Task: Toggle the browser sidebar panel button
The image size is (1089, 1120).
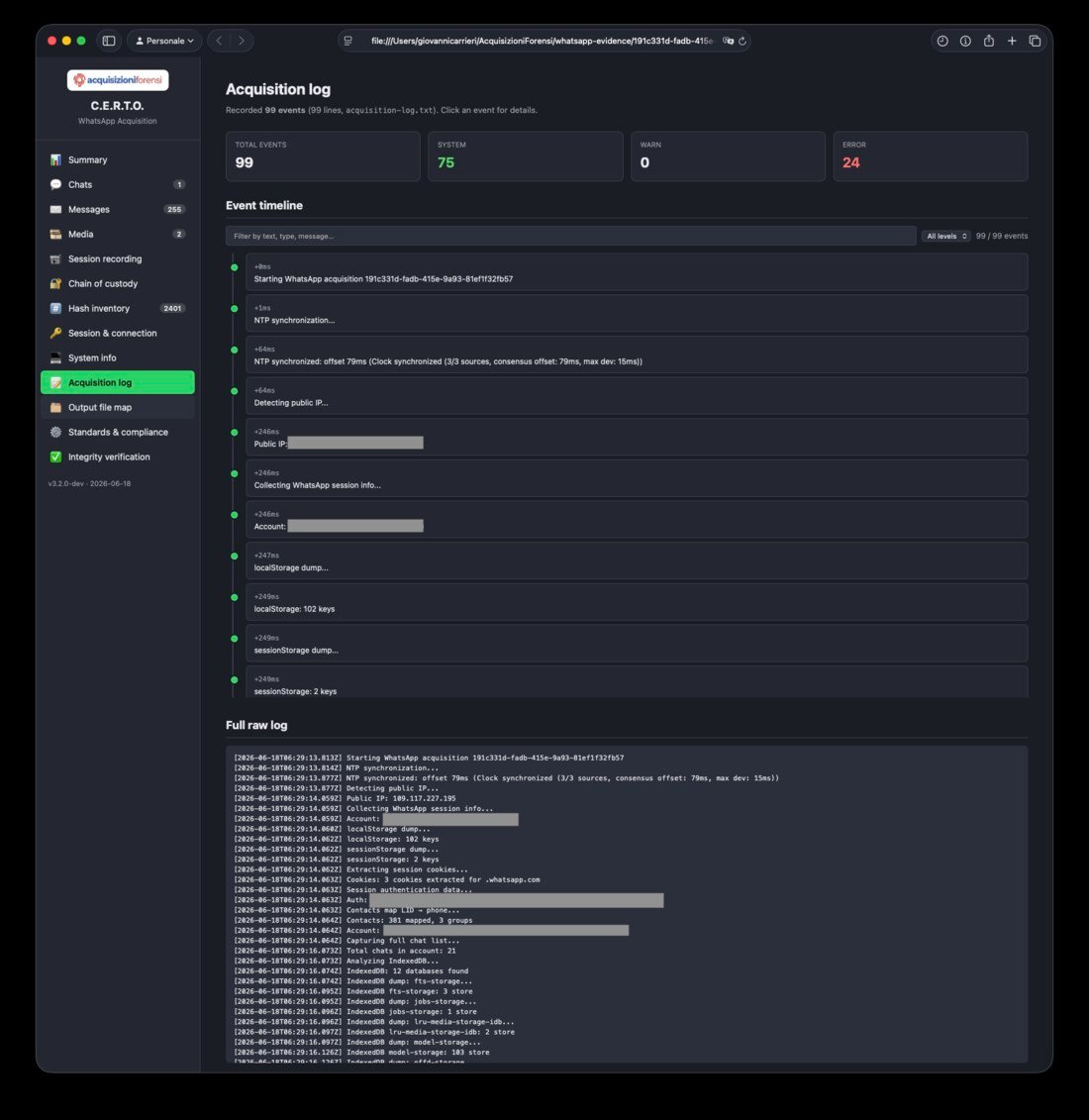Action: tap(109, 41)
